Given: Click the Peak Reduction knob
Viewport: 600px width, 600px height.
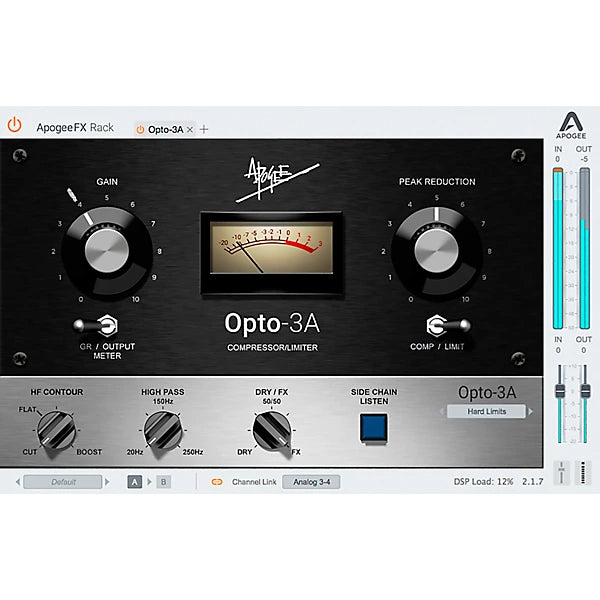Looking at the screenshot, I should click(436, 241).
